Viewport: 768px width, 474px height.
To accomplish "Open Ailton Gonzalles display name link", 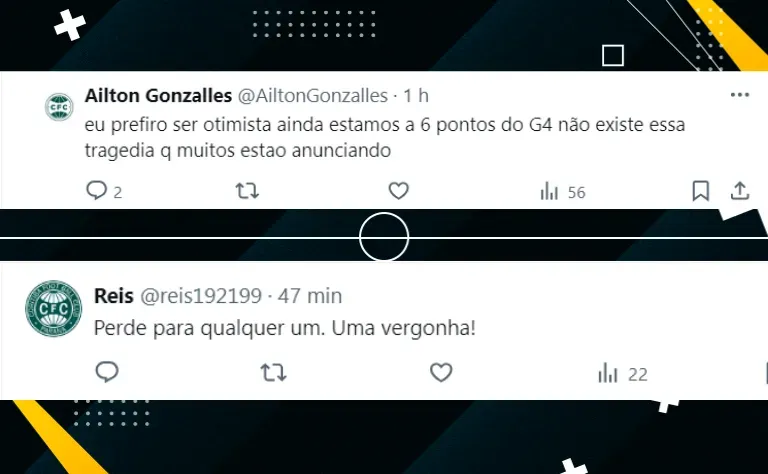I will click(x=158, y=96).
